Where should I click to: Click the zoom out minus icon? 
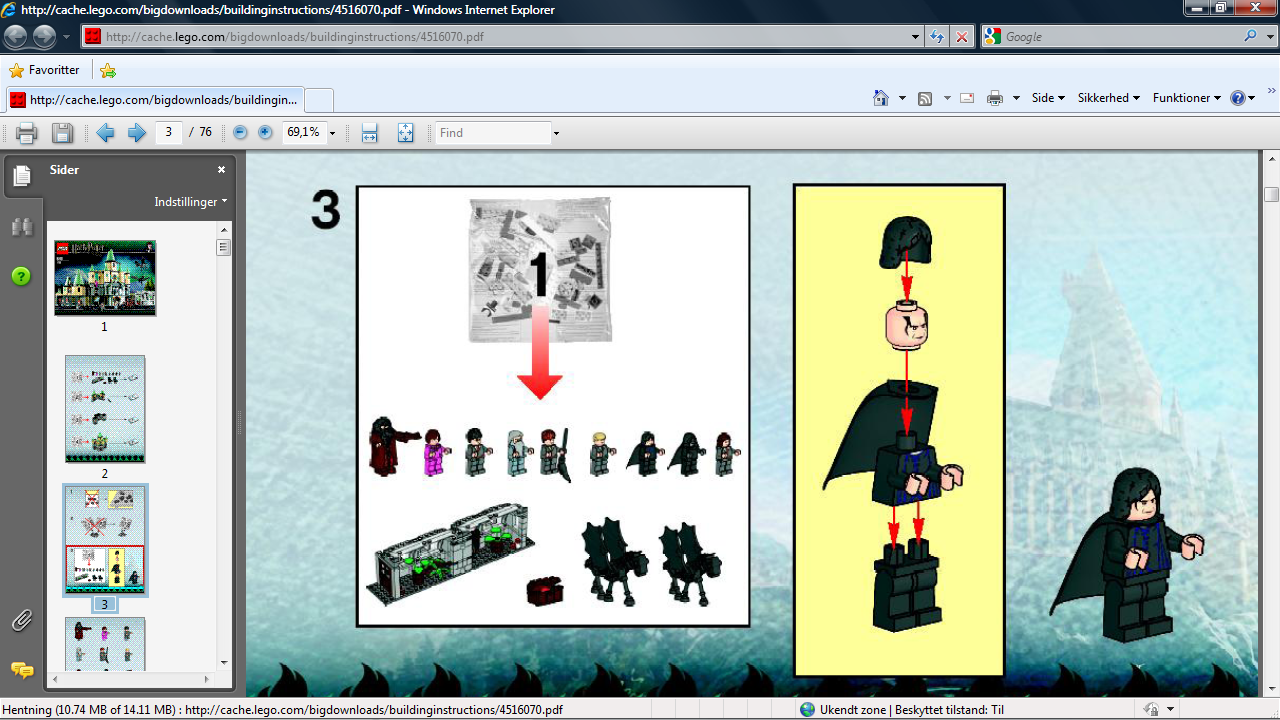click(x=240, y=132)
